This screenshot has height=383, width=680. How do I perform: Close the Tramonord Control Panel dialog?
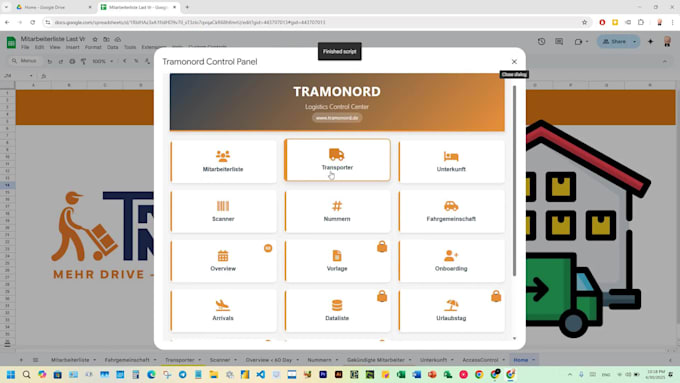(514, 62)
